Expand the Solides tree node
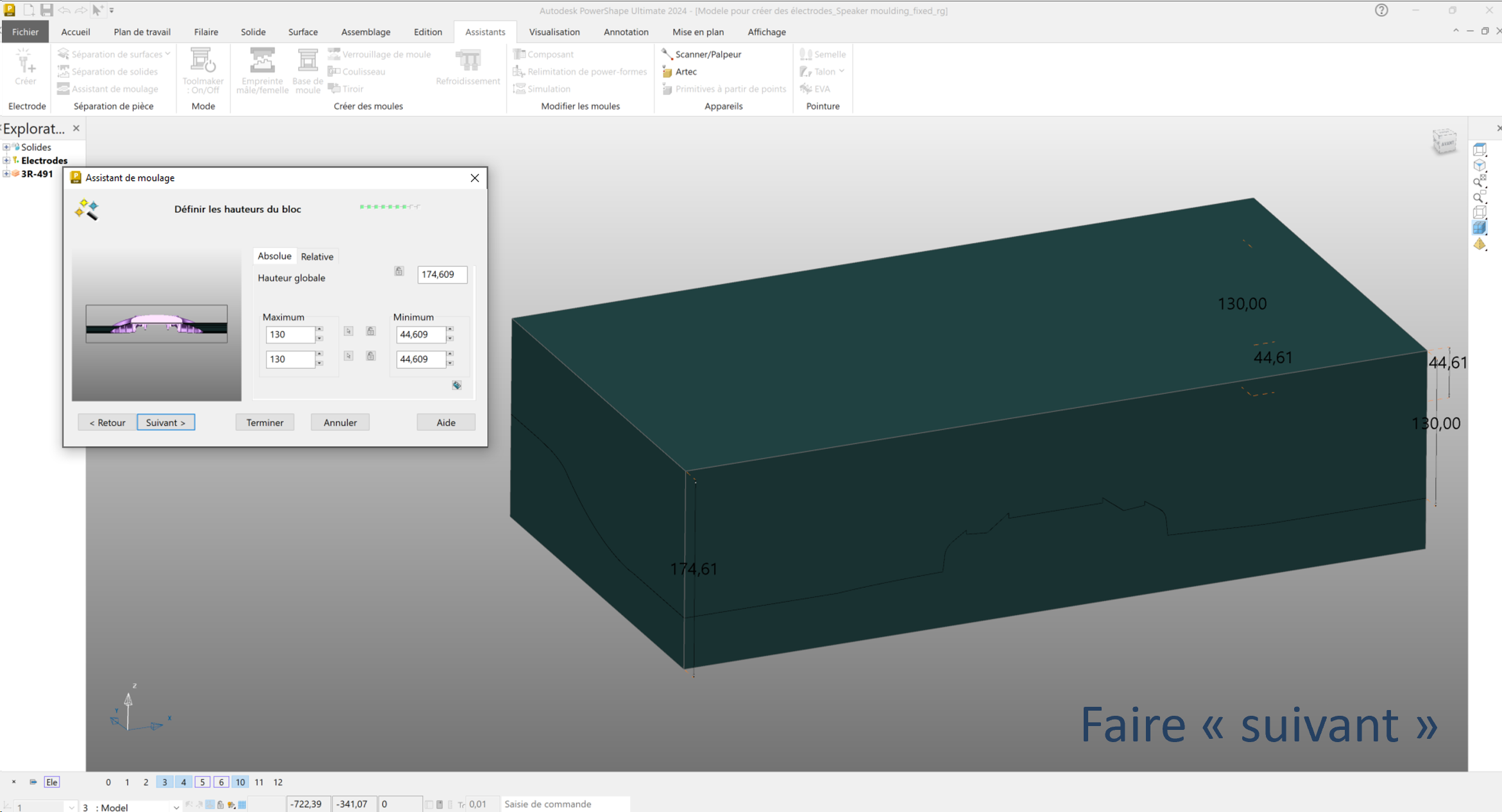Screen dimensions: 1502x812 click(x=6, y=147)
